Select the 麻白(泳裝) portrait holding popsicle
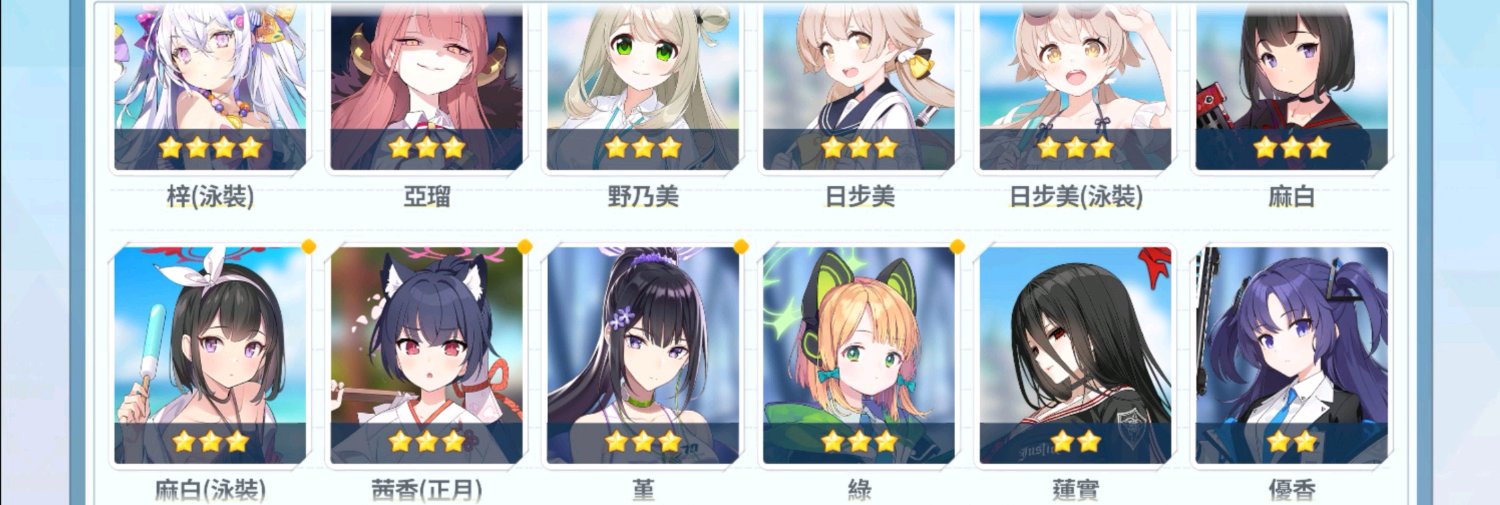 click(210, 355)
